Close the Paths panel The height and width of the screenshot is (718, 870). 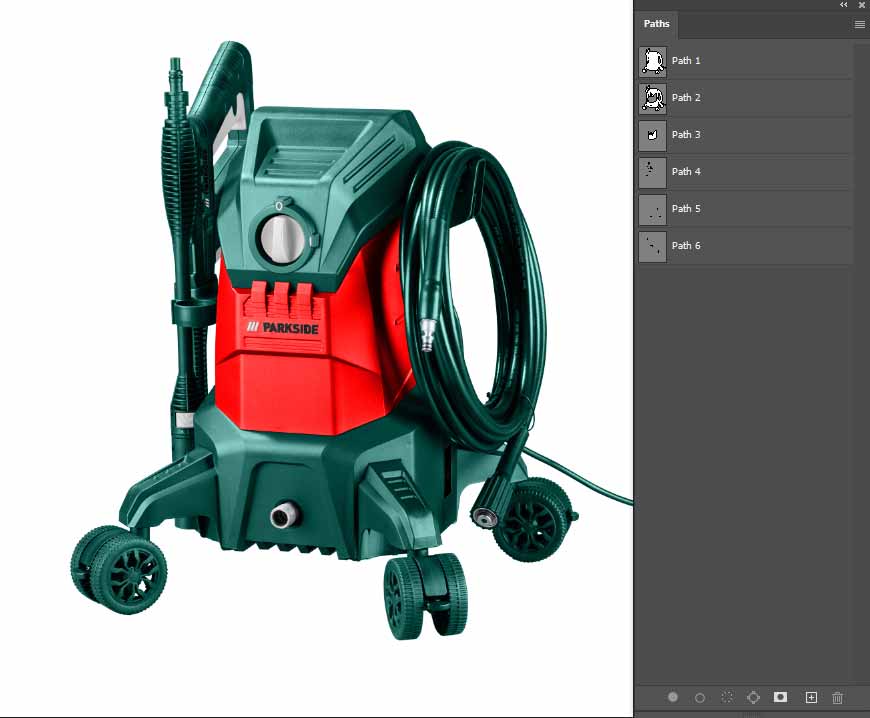click(861, 5)
